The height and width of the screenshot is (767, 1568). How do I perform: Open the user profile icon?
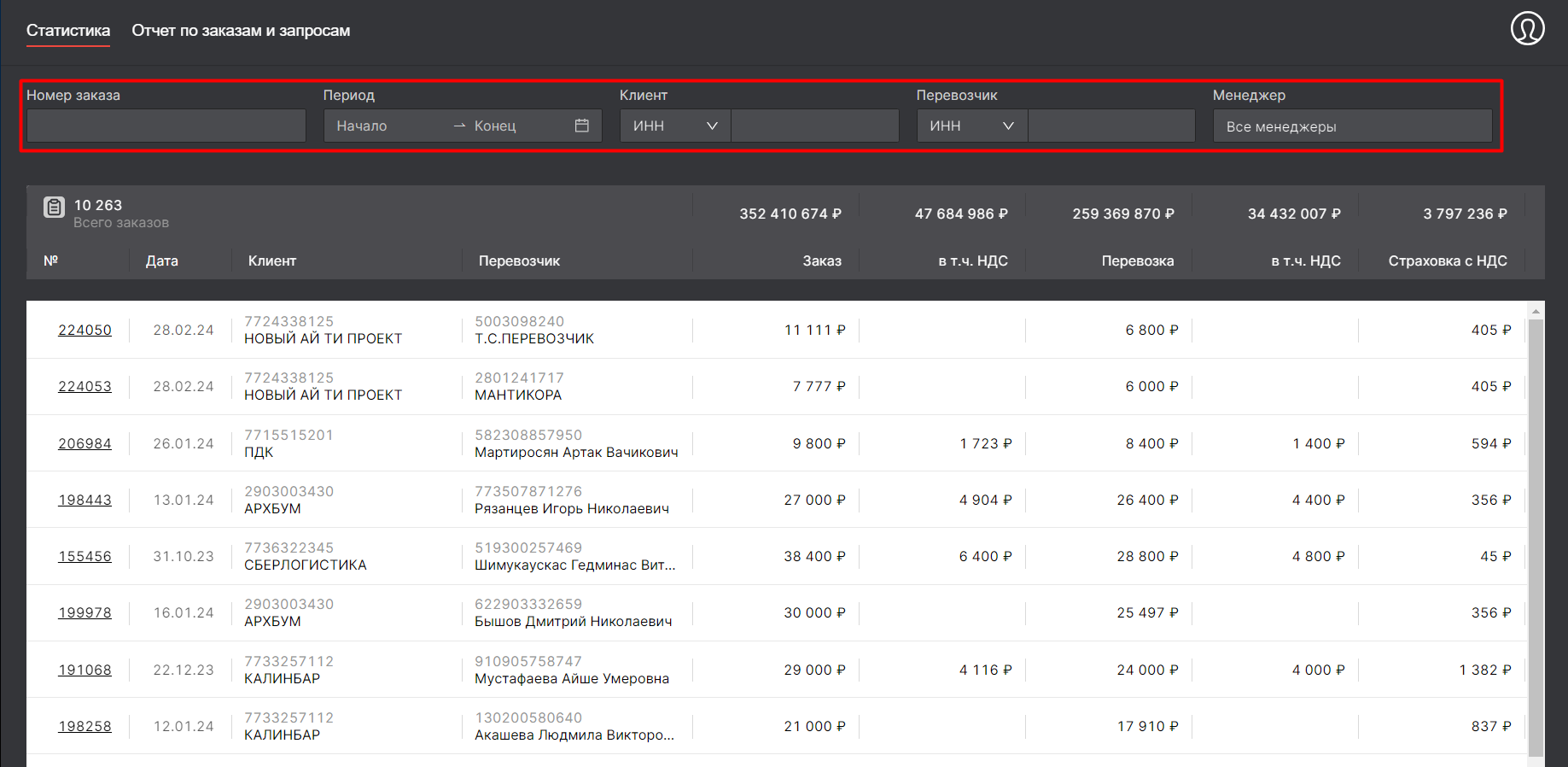coord(1527,28)
